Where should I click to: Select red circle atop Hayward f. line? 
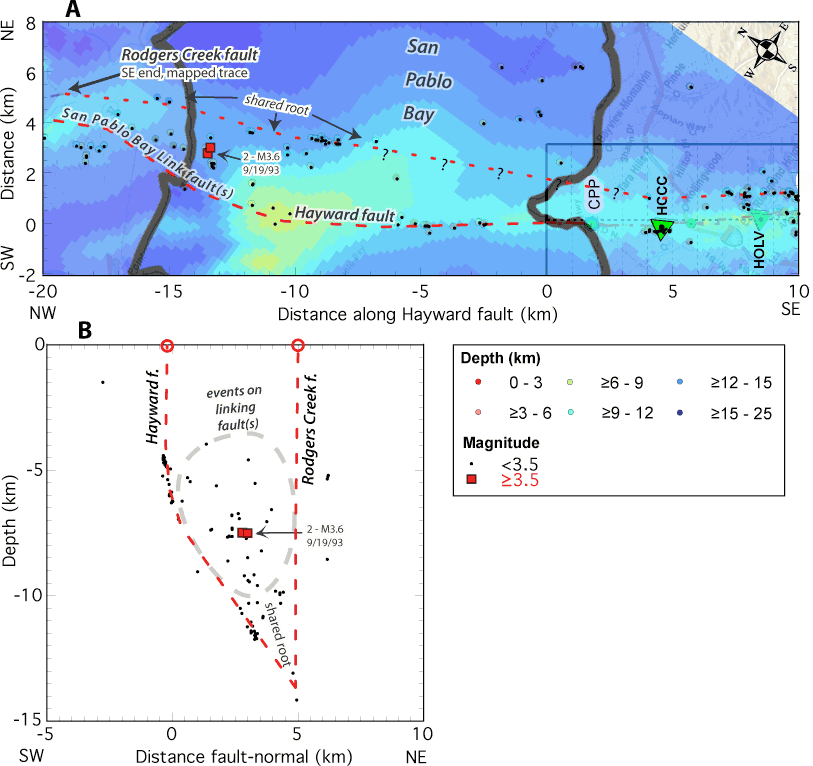click(x=167, y=345)
